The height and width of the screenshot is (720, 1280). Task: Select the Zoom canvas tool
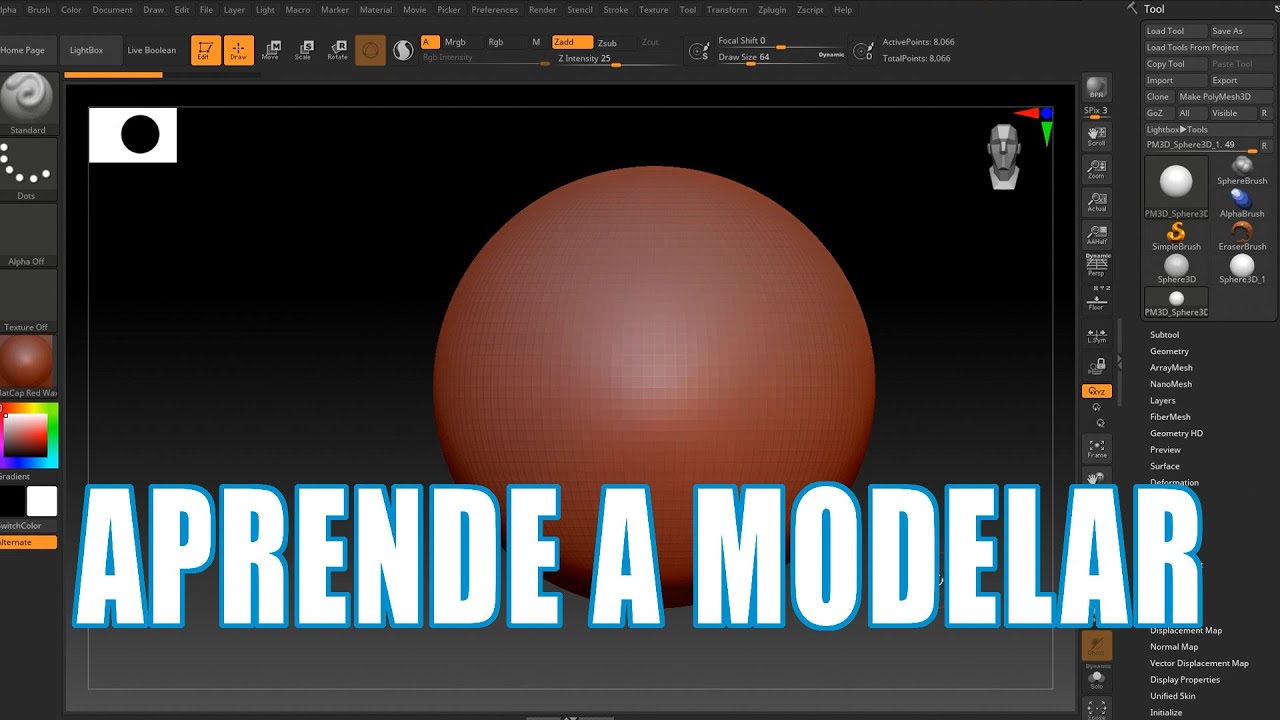[1097, 169]
